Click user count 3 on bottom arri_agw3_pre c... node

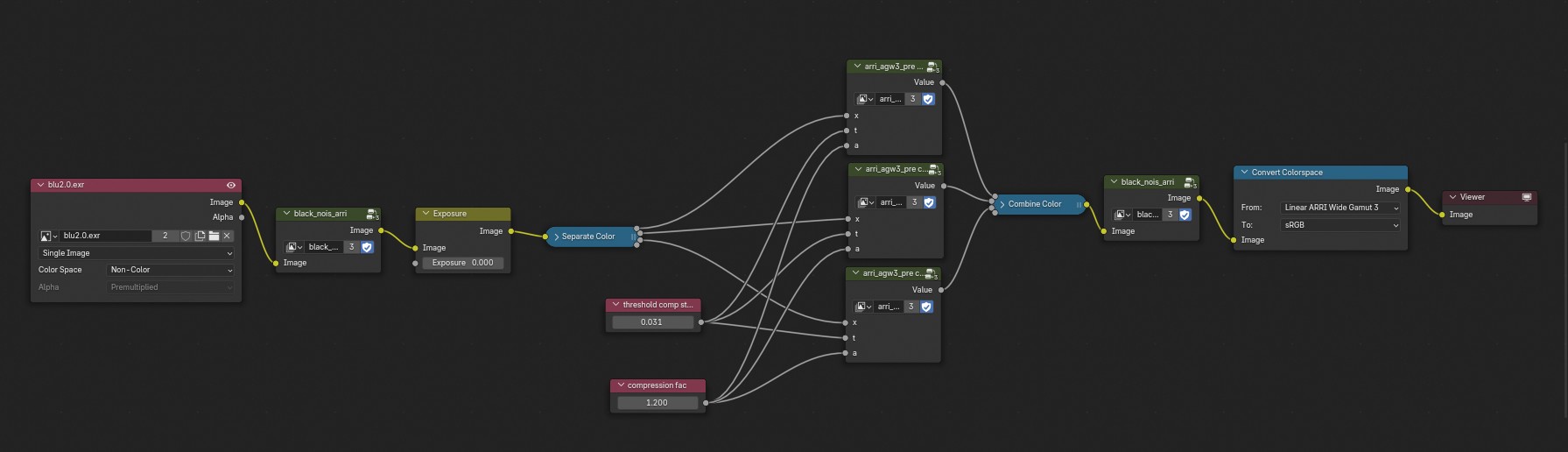coord(911,307)
